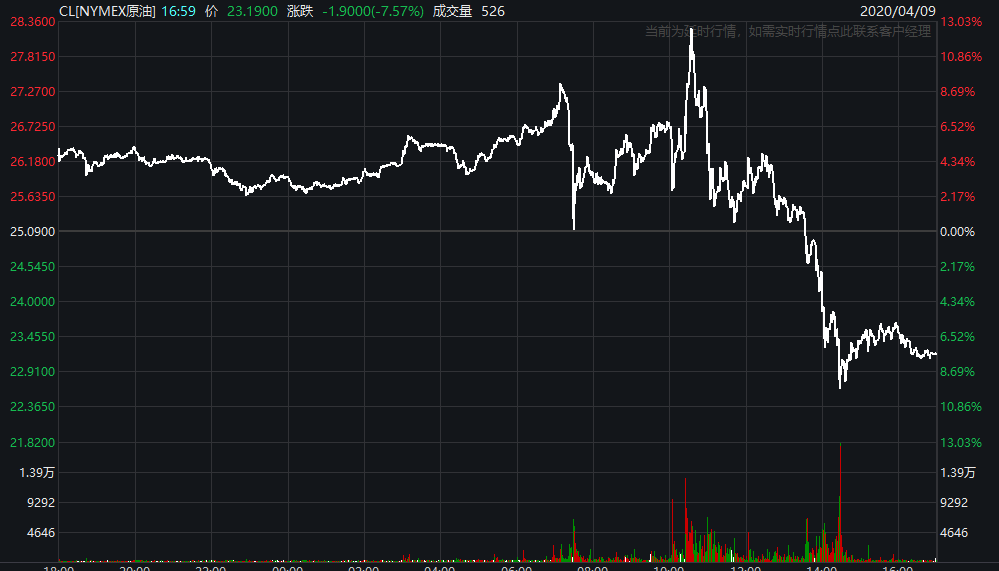Click the green 4.34% percent label

(958, 302)
